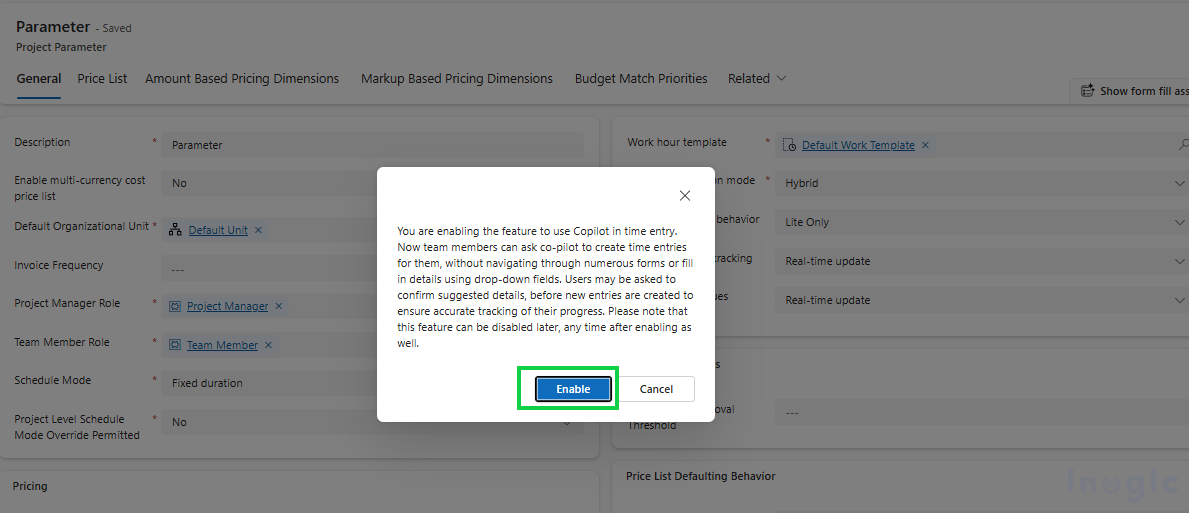Screen dimensions: 1189x513
Task: Open the Schedule Mode Fixed duration dropdown
Action: click(269, 383)
